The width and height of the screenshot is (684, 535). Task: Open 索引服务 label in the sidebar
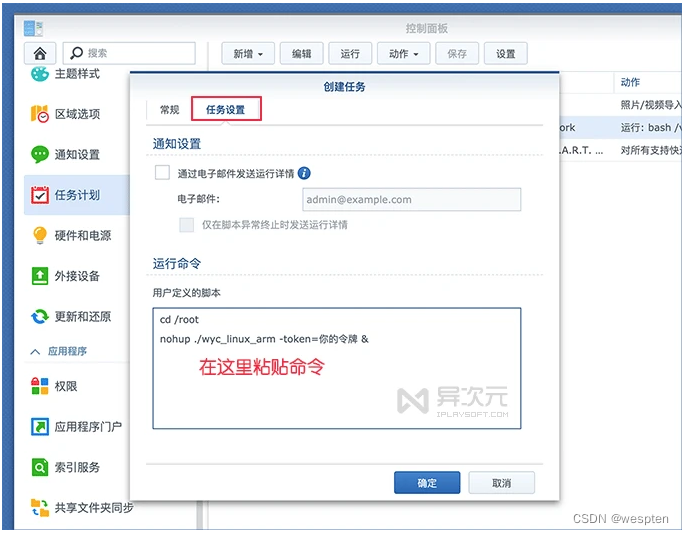[x=77, y=467]
